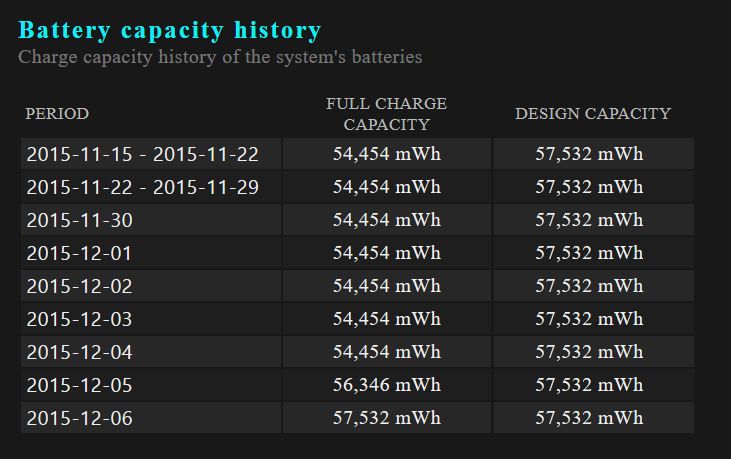The width and height of the screenshot is (731, 459).
Task: Select period '2015-11-22 - 2015-11-29'
Action: (151, 187)
